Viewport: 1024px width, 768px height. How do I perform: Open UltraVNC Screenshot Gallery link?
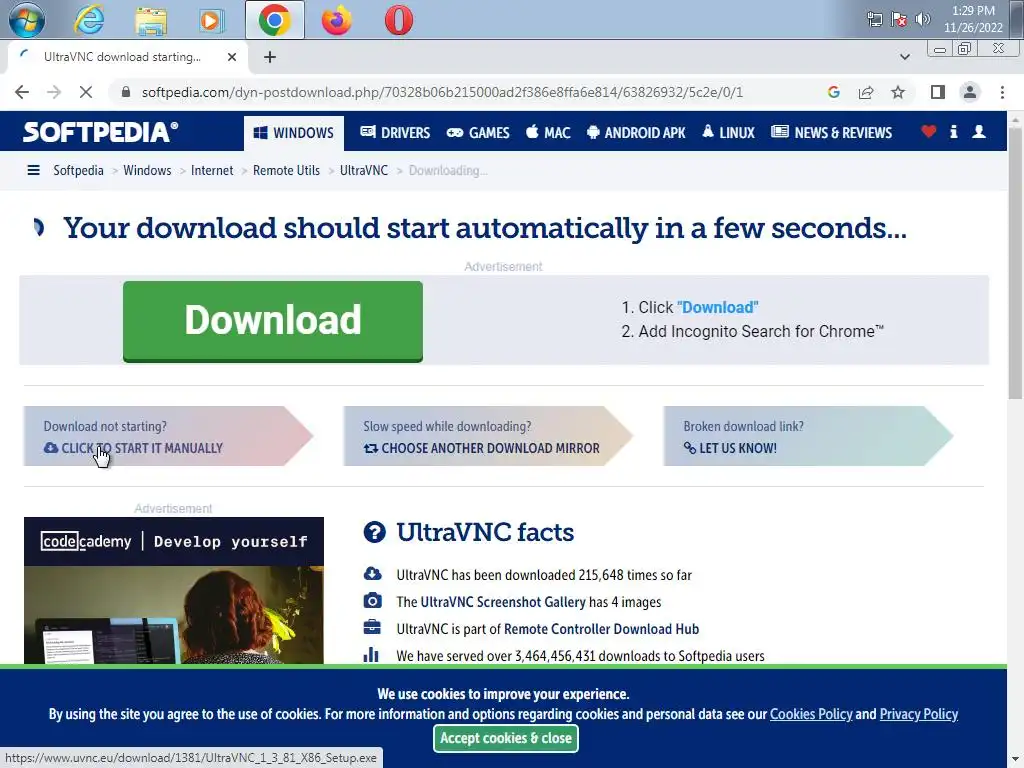click(503, 601)
